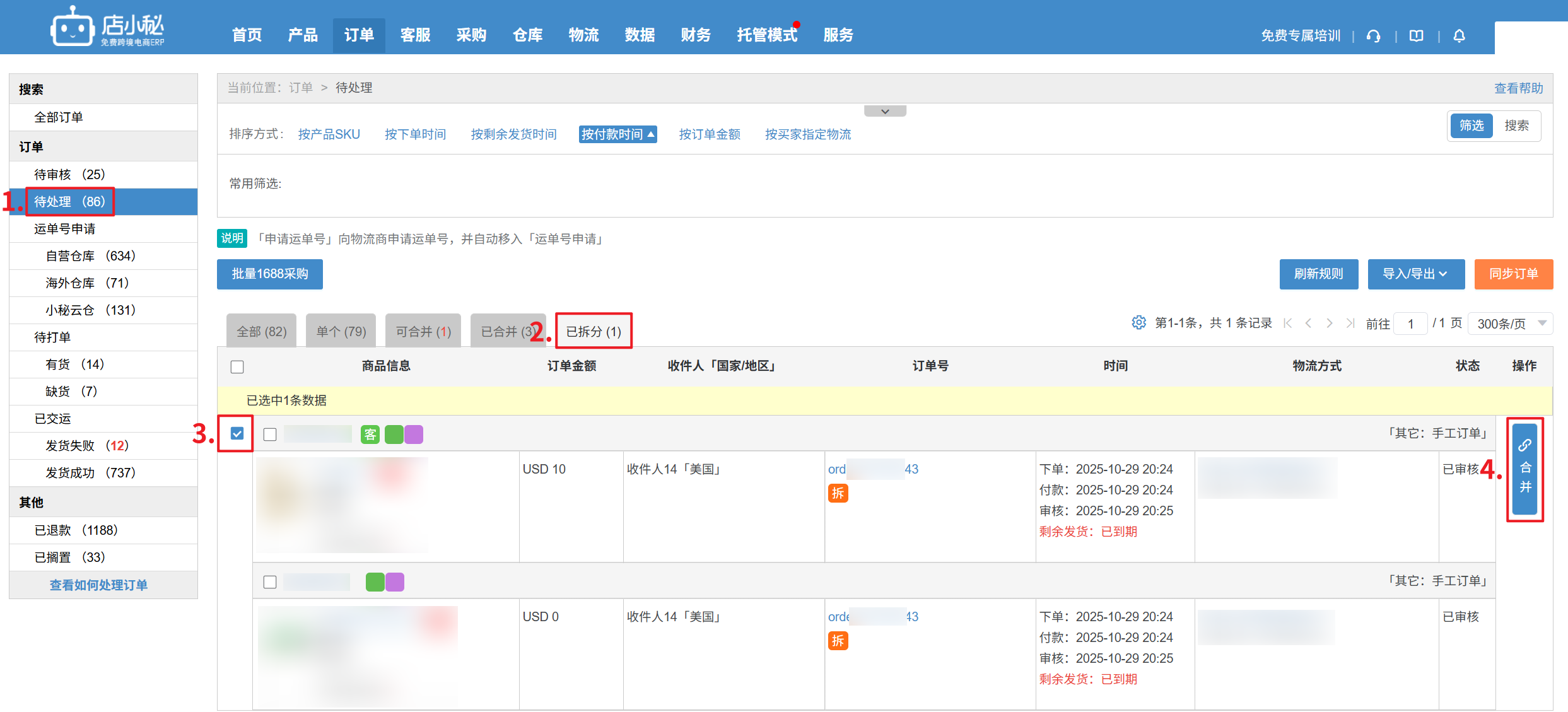Click the purple color tag on first order
Viewport: 1568px width, 712px height.
[x=414, y=435]
